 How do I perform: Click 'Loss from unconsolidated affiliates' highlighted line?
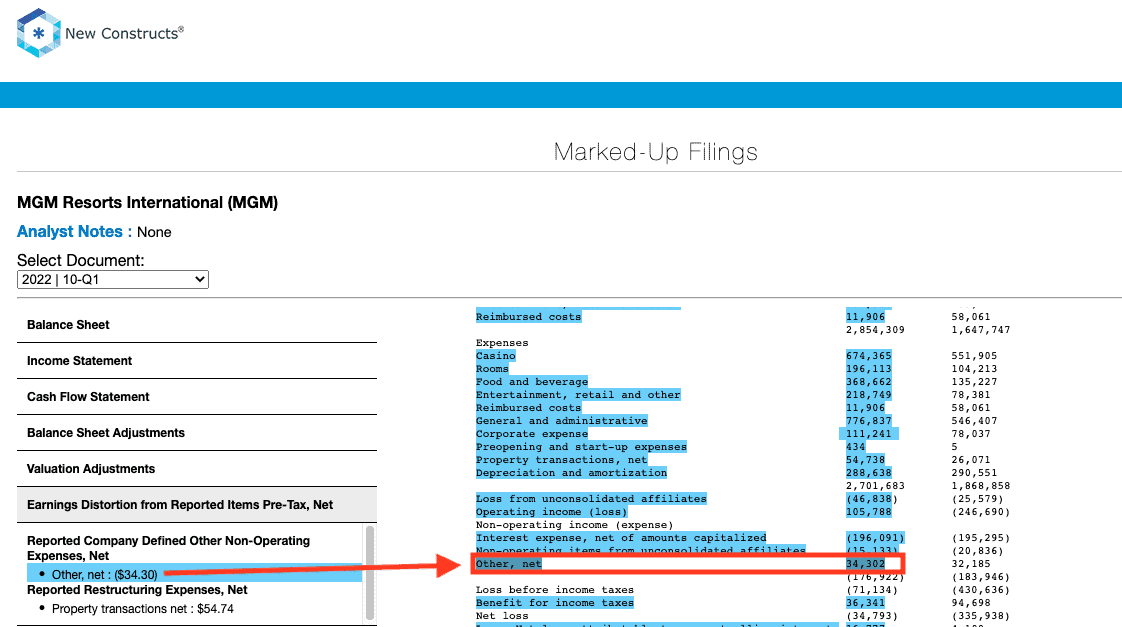tap(591, 499)
